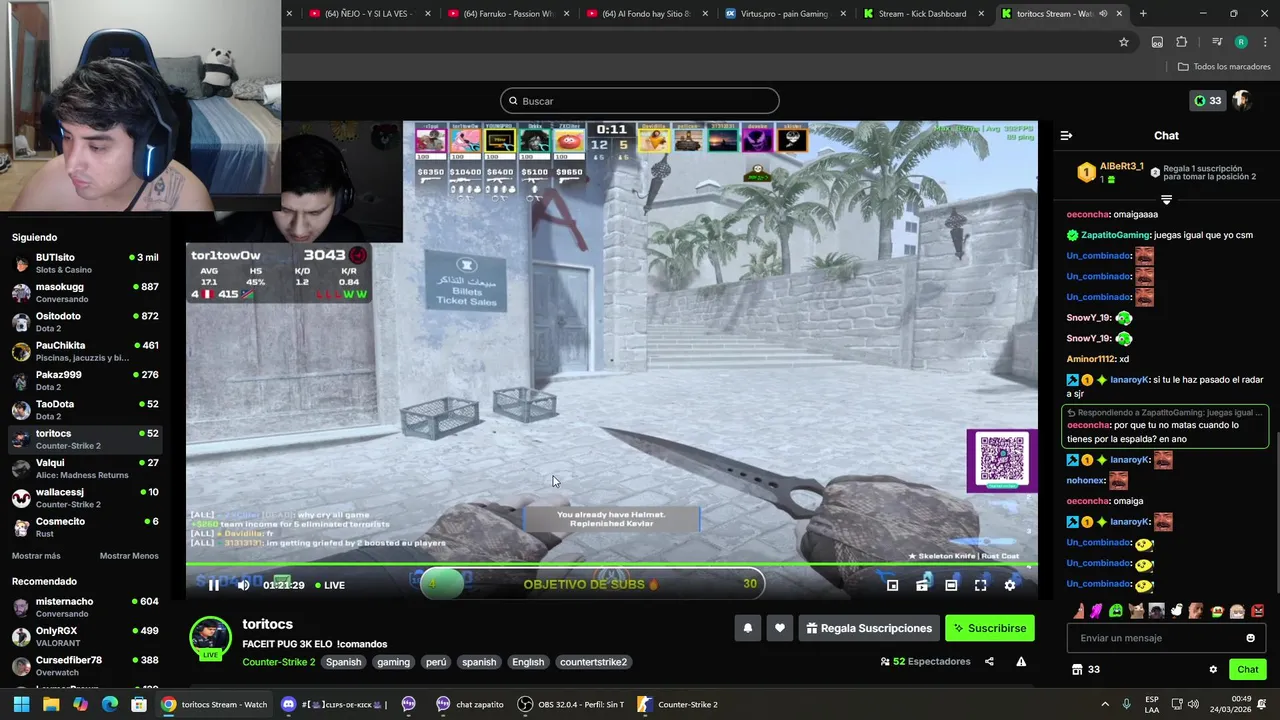Toggle stream notifications bell
This screenshot has height=720, width=1280.
click(747, 628)
